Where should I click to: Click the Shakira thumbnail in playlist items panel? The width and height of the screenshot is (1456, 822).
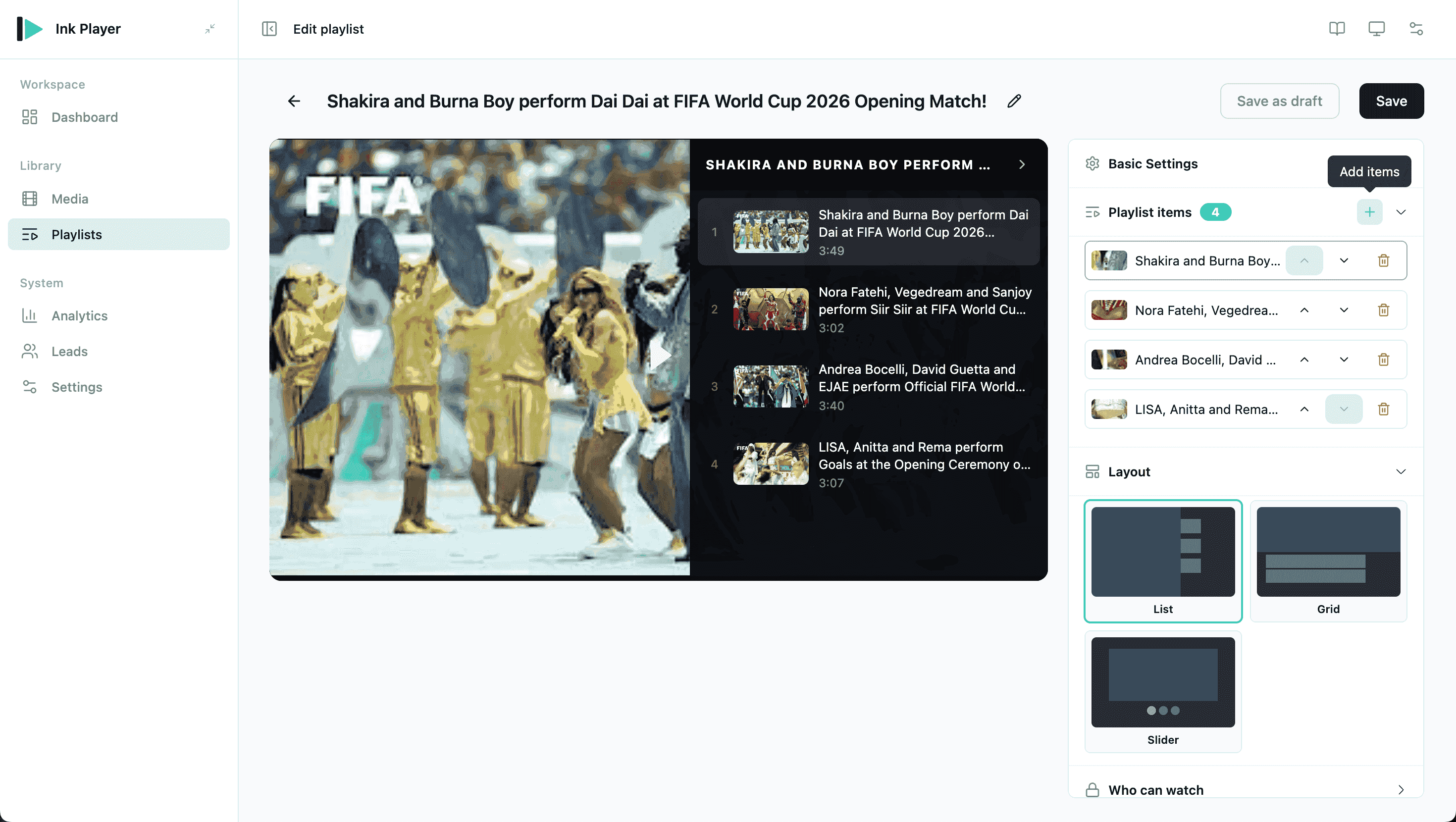pos(1109,260)
